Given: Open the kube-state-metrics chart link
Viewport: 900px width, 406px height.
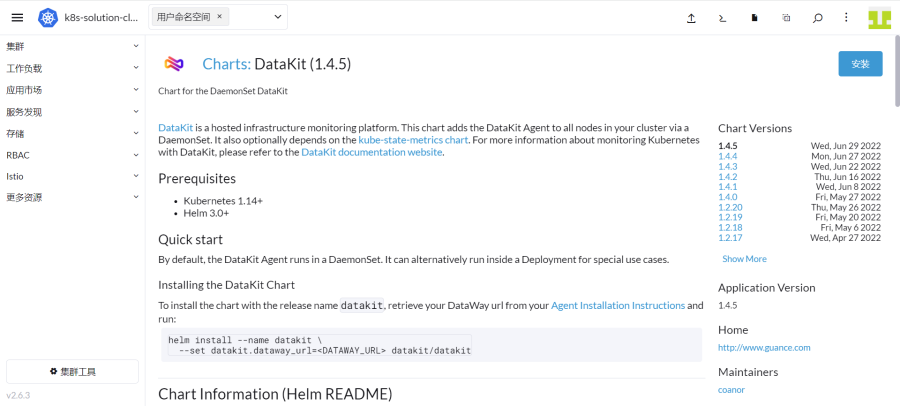Looking at the screenshot, I should coord(413,140).
